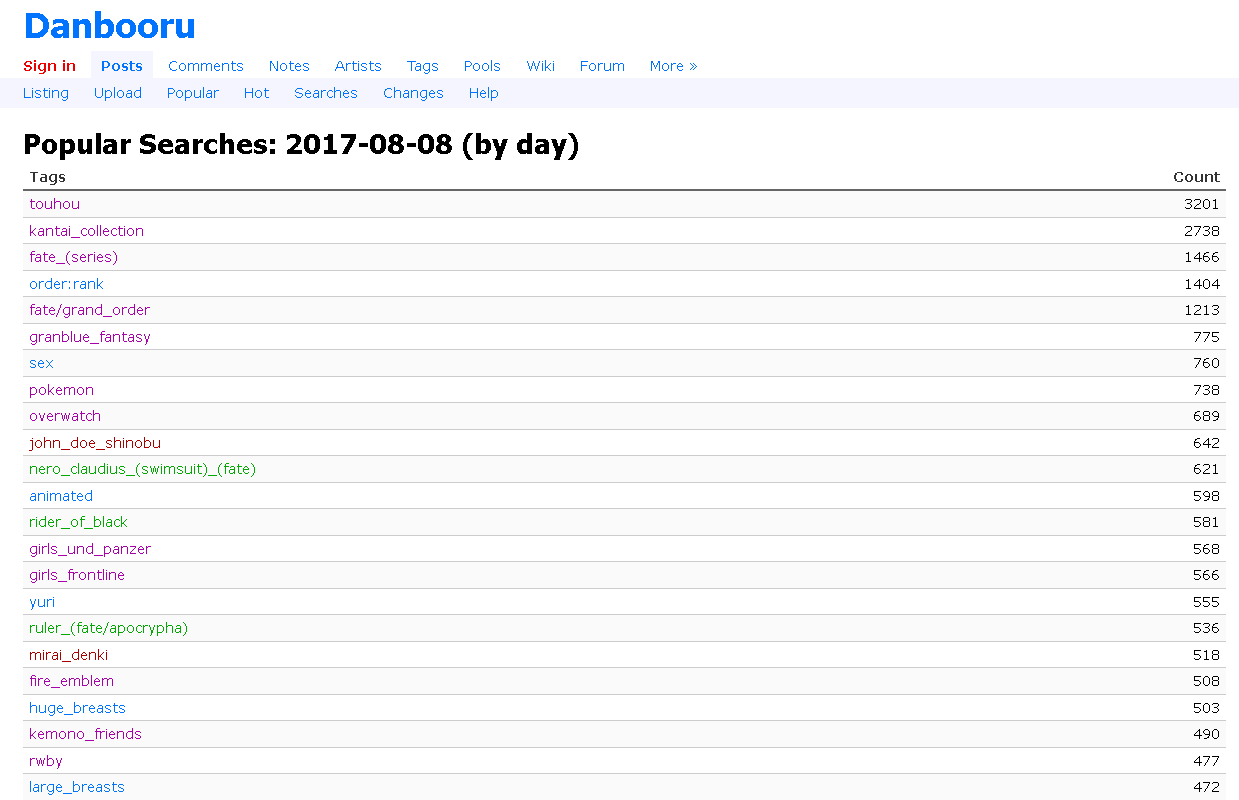Select the count value 3201
This screenshot has width=1239, height=800.
(1201, 204)
